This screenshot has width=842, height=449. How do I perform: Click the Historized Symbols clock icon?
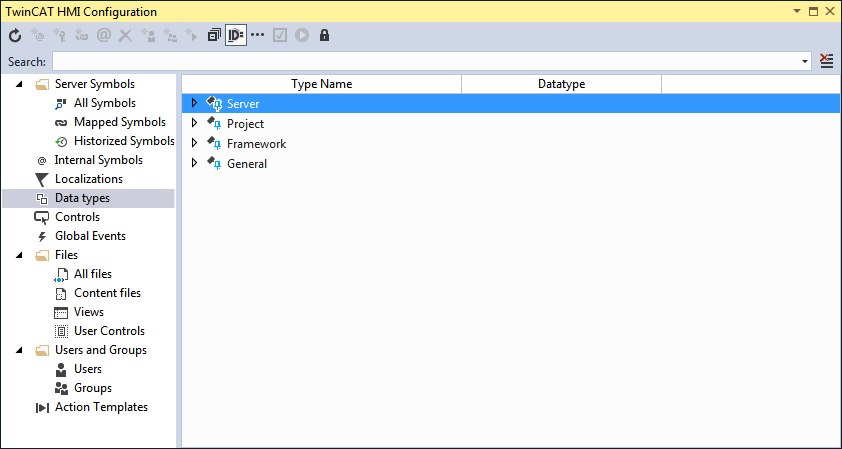61,141
